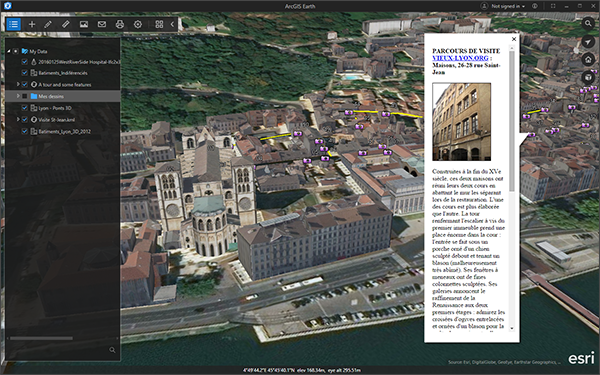This screenshot has width=600, height=375.
Task: Click the popup vertical scrollbar thumb
Action: pos(512,121)
